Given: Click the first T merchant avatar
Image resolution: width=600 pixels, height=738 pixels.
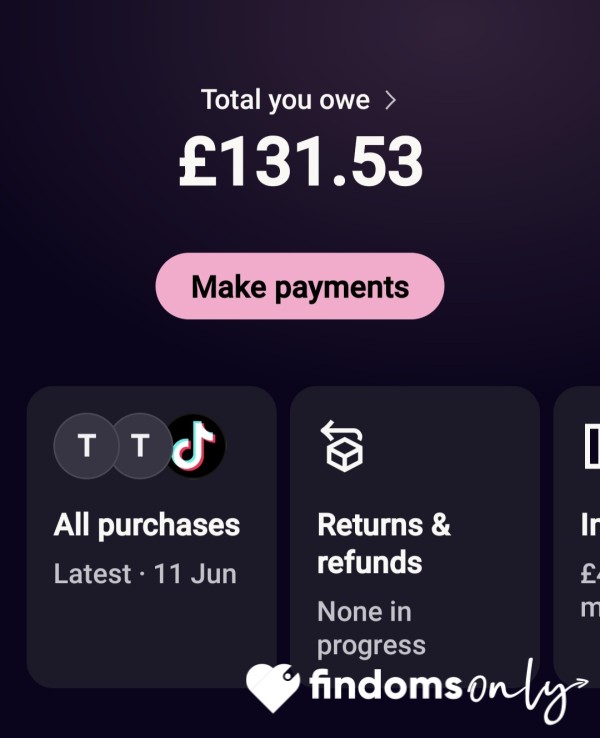Looking at the screenshot, I should coord(86,446).
